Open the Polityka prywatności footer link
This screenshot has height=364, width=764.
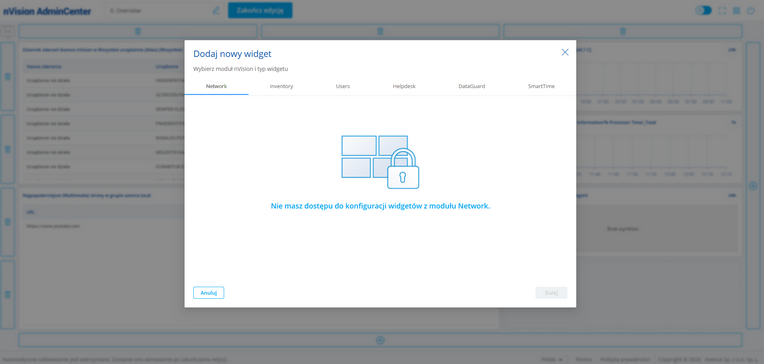[625, 359]
